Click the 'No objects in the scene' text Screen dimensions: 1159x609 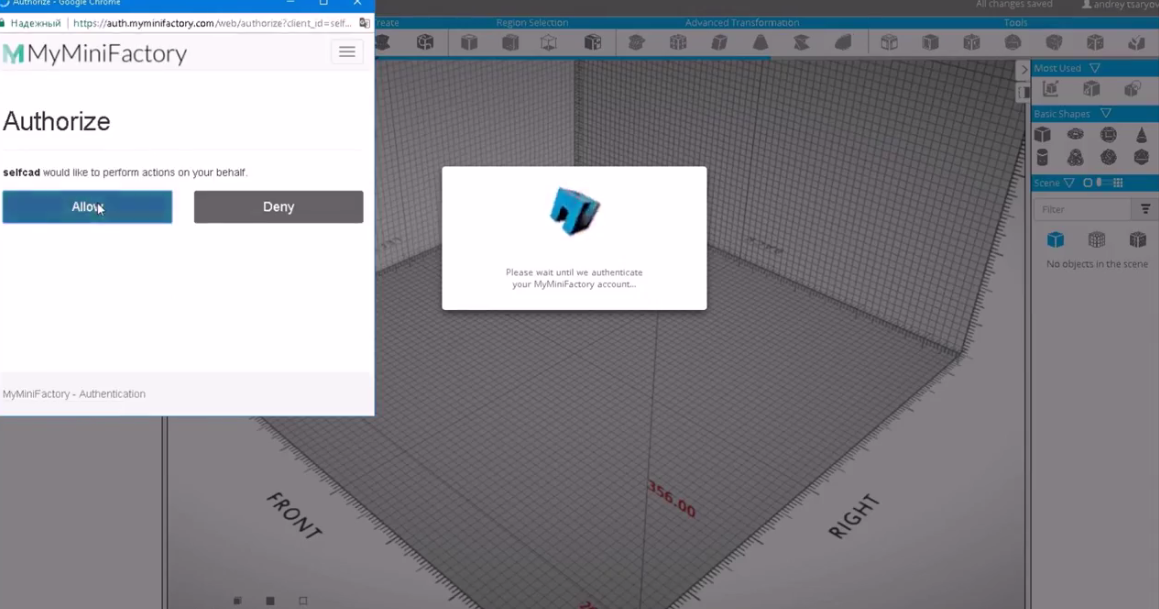click(x=1097, y=264)
